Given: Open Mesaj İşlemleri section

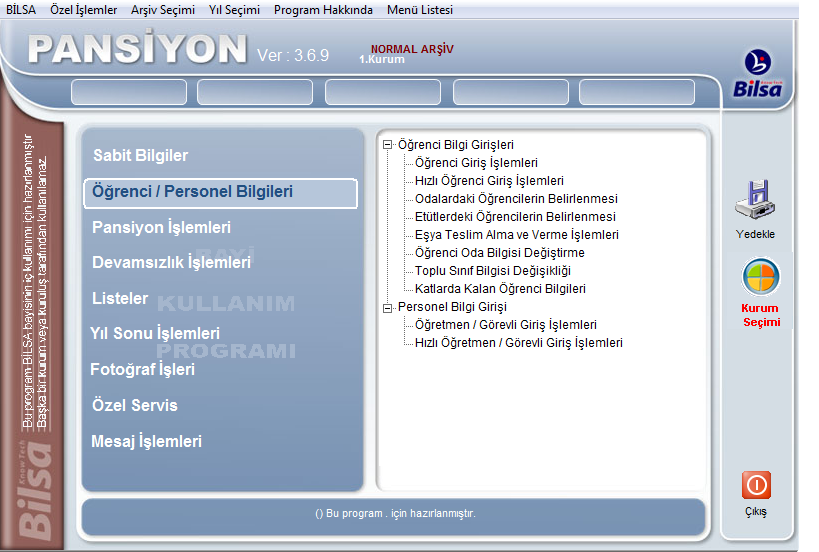Looking at the screenshot, I should [x=146, y=441].
